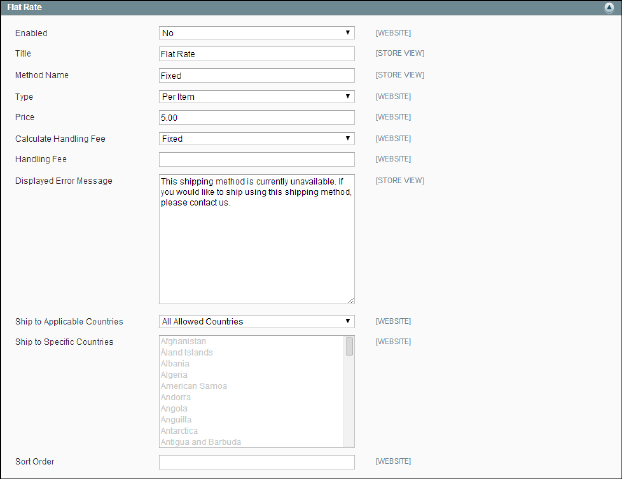Open the Enabled dropdown
This screenshot has height=479, width=622.
click(257, 33)
